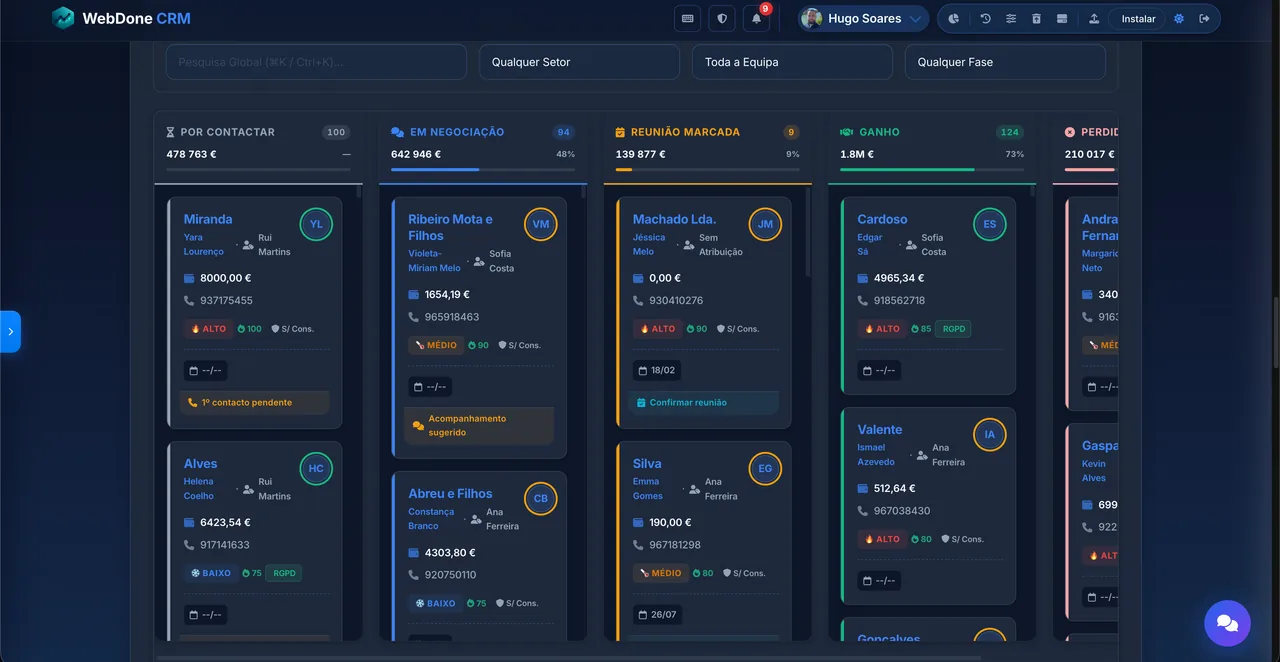The image size is (1280, 662).
Task: Click Acompanhamento sugerido on Ribeiro Mota card
Action: 479,426
